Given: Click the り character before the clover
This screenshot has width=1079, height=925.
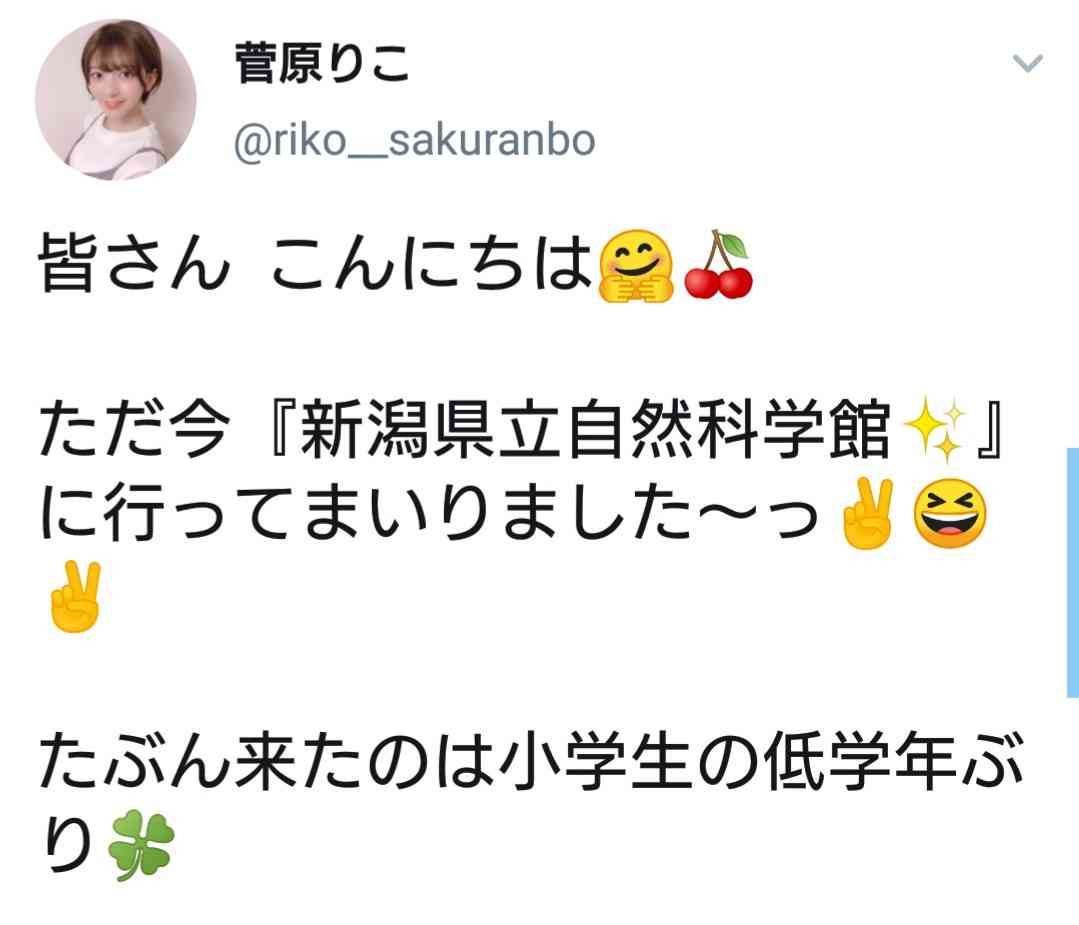Looking at the screenshot, I should coord(69,845).
